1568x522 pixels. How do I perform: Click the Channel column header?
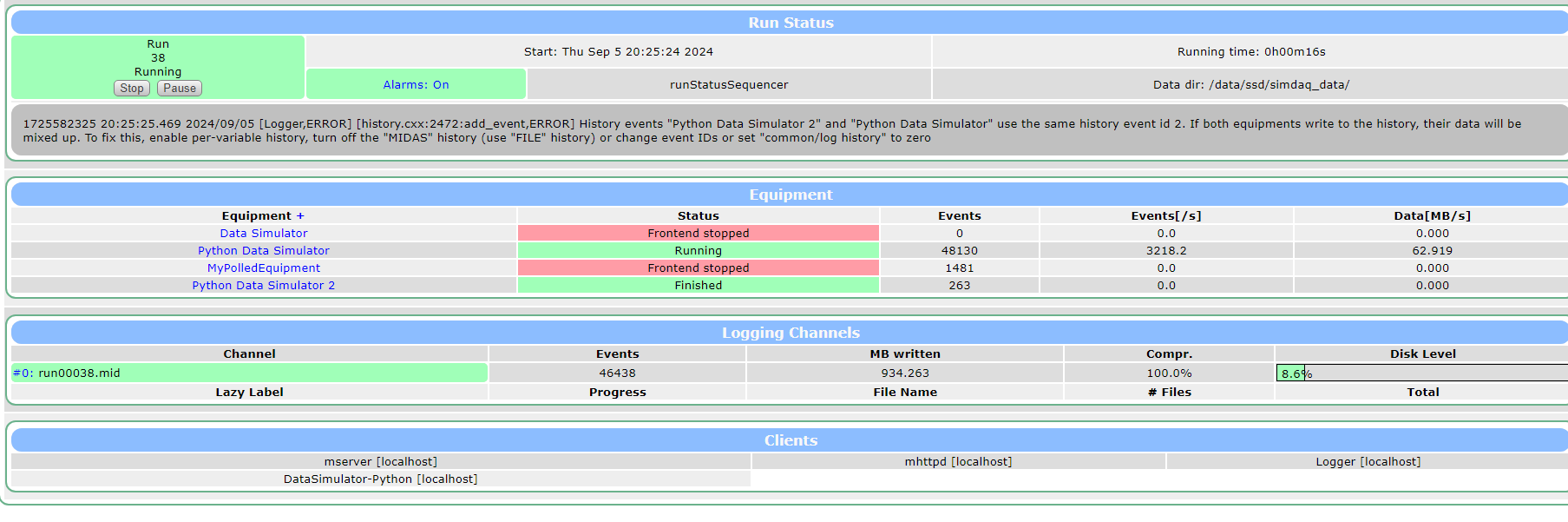[x=249, y=354]
